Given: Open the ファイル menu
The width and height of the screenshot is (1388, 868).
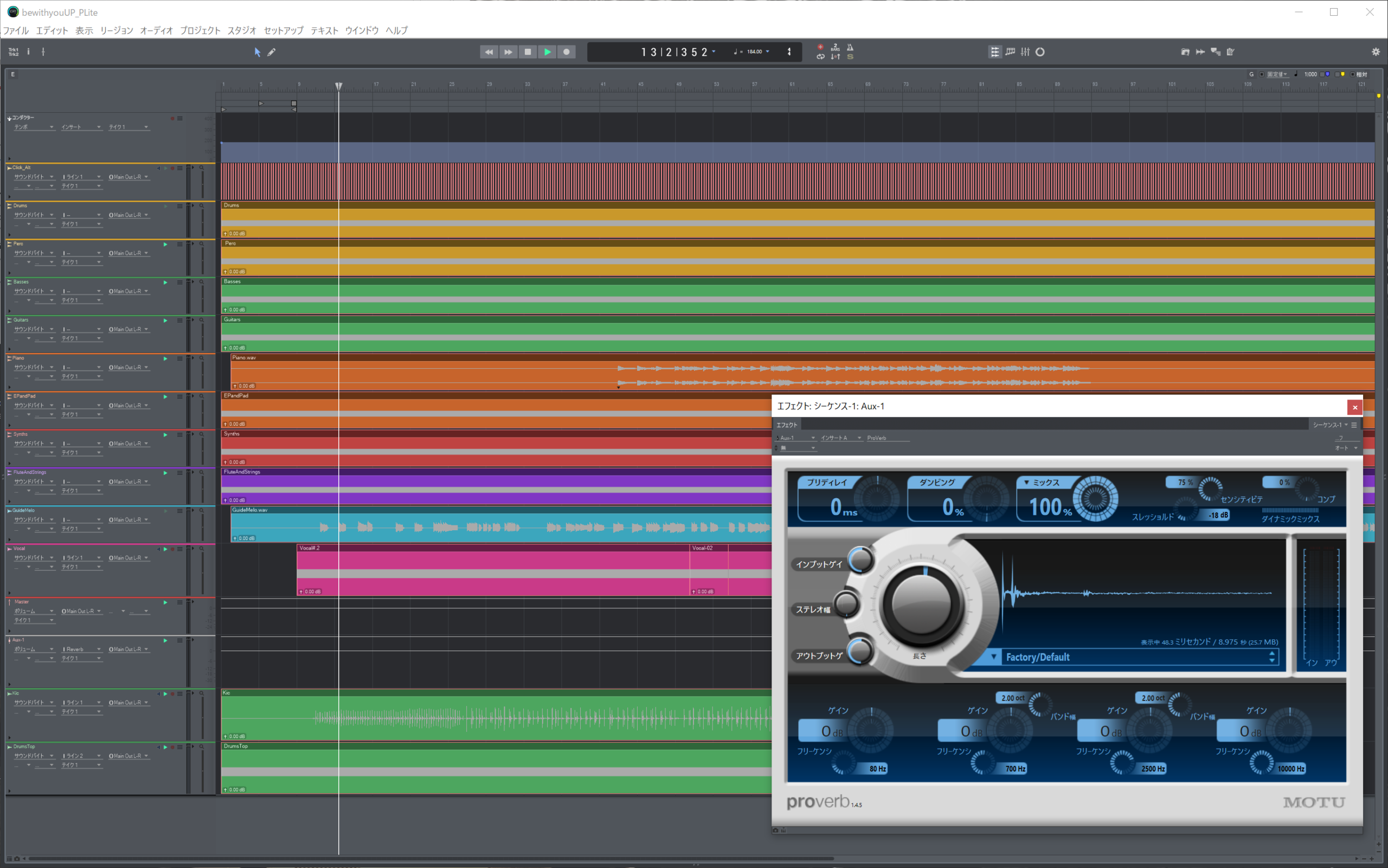Looking at the screenshot, I should [x=16, y=30].
